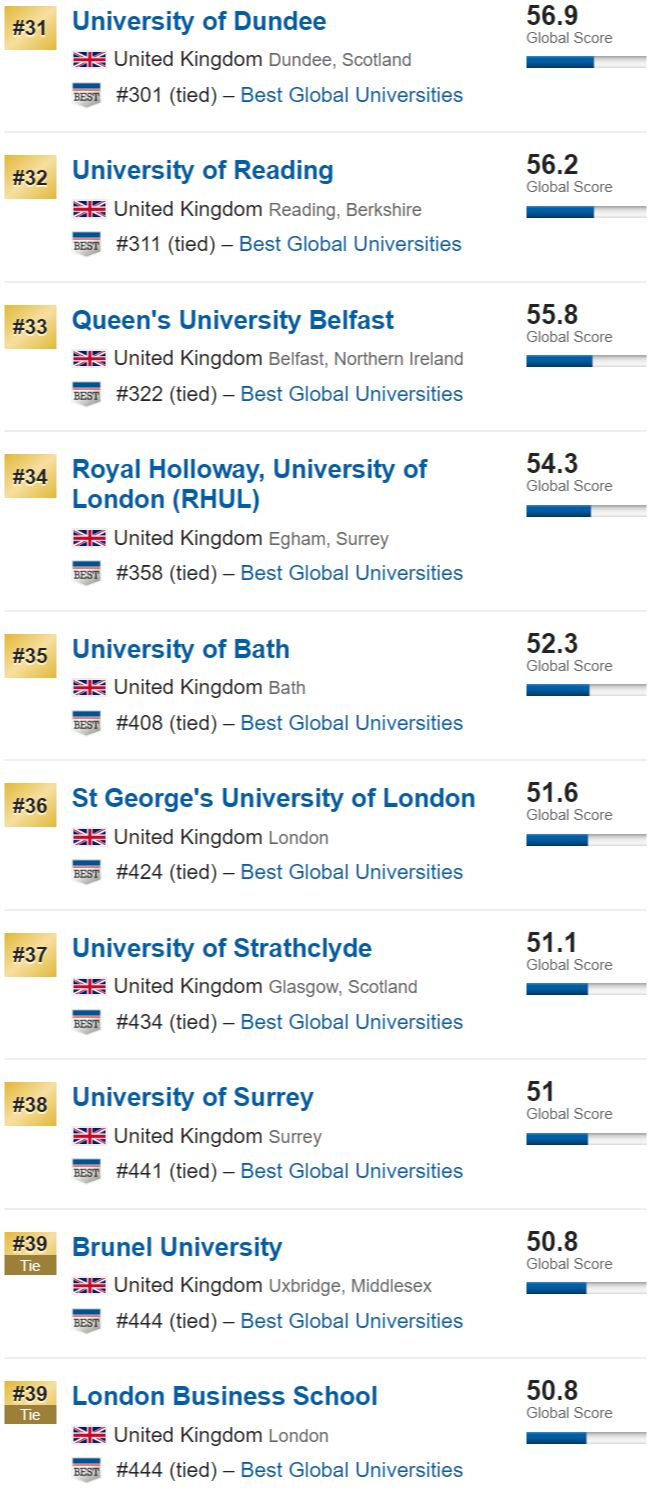Click the gold #35 rank badge
The height and width of the screenshot is (1497, 654).
(30, 657)
